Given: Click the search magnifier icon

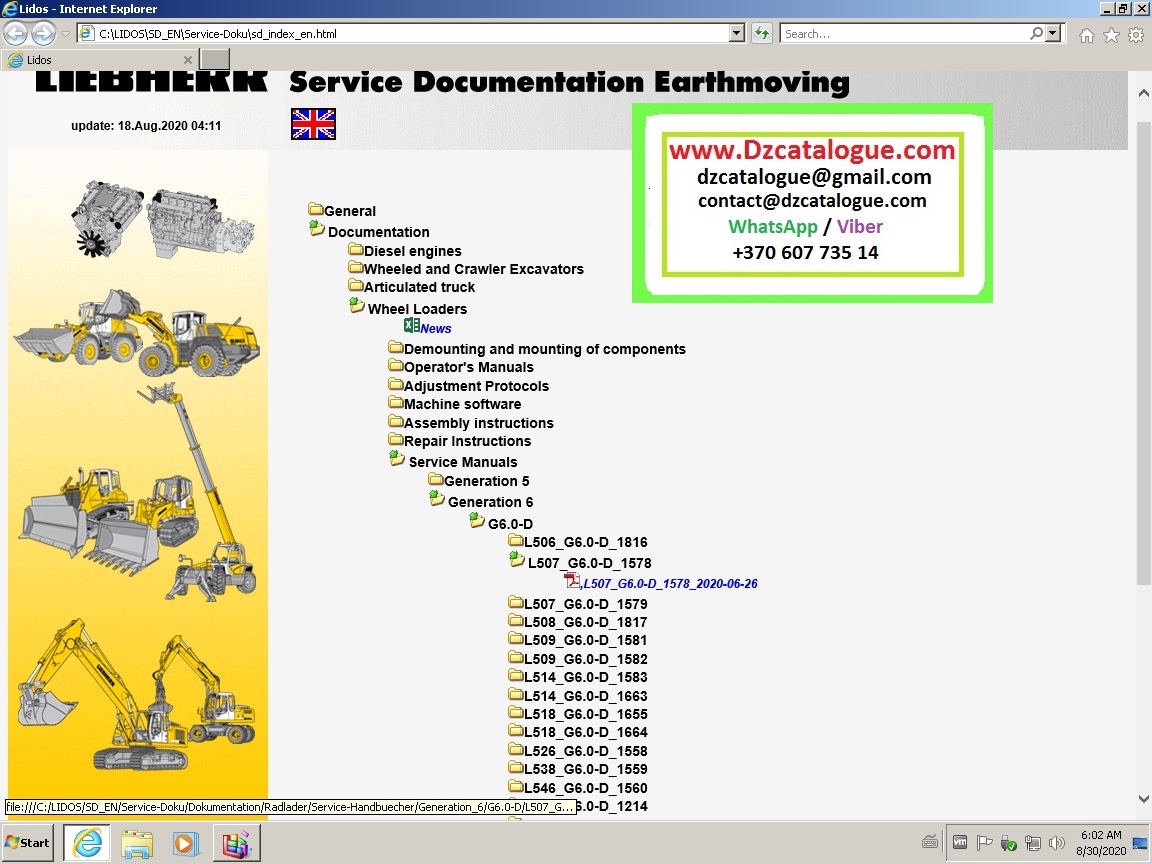Looking at the screenshot, I should pos(1036,33).
